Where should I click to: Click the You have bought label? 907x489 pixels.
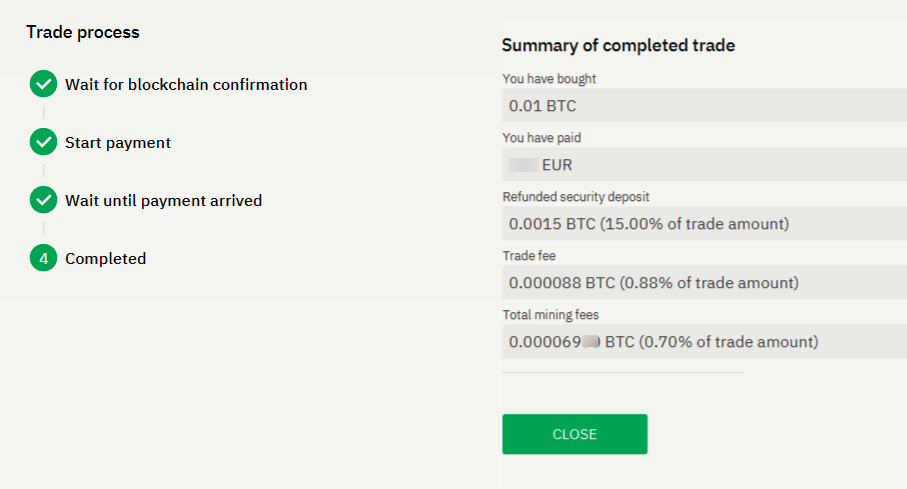coord(549,79)
